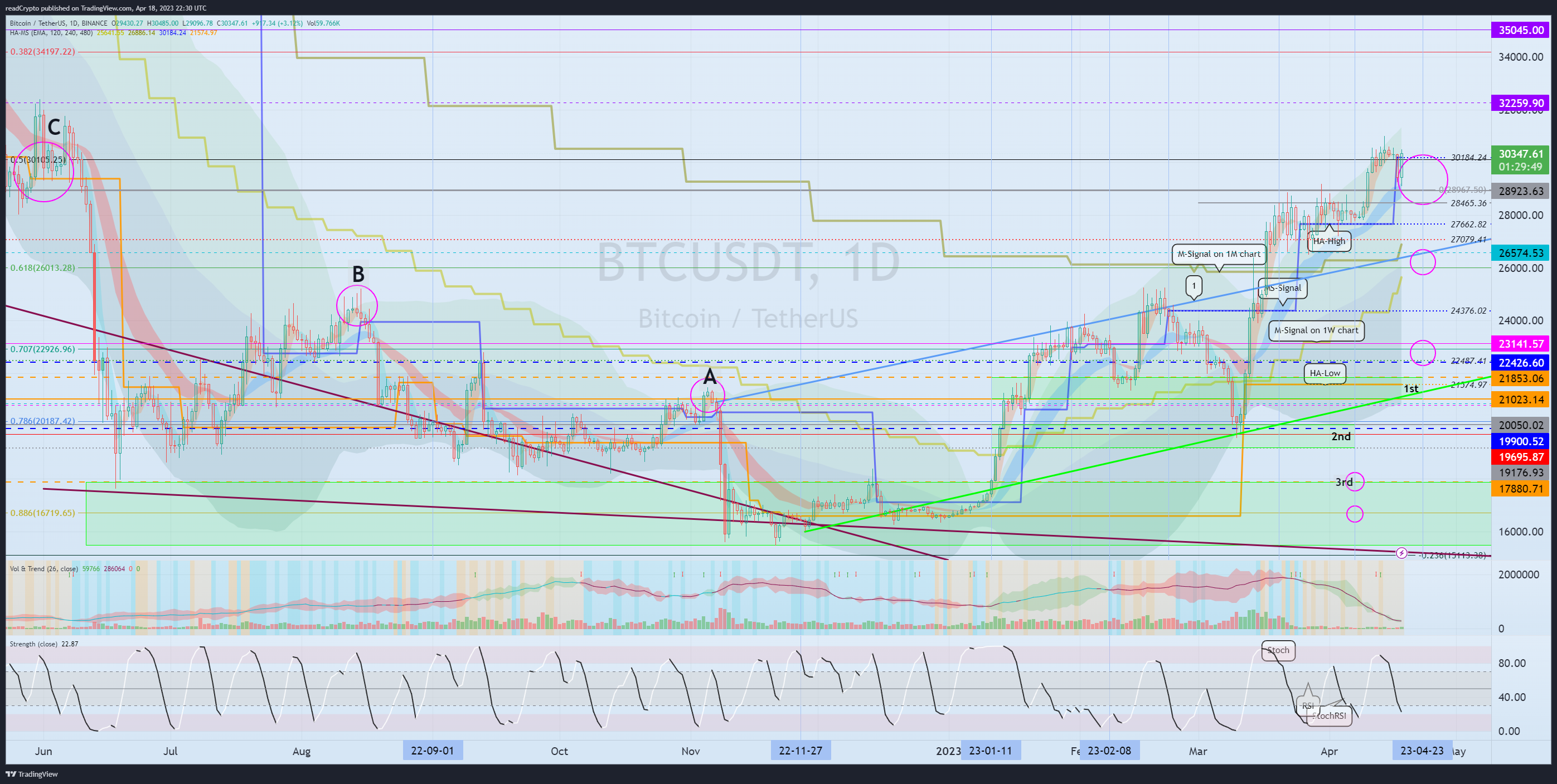Select the gray 28923.63 price label
Viewport: 1557px width, 784px height.
(1521, 192)
